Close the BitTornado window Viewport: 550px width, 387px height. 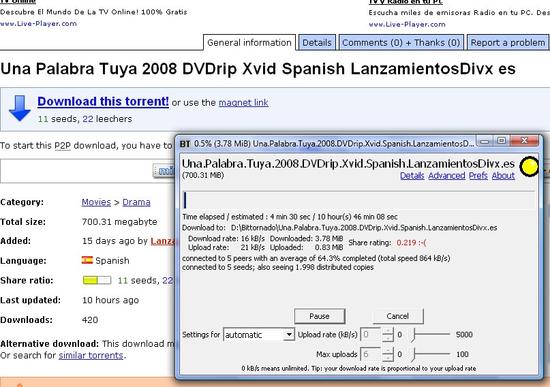tap(524, 140)
